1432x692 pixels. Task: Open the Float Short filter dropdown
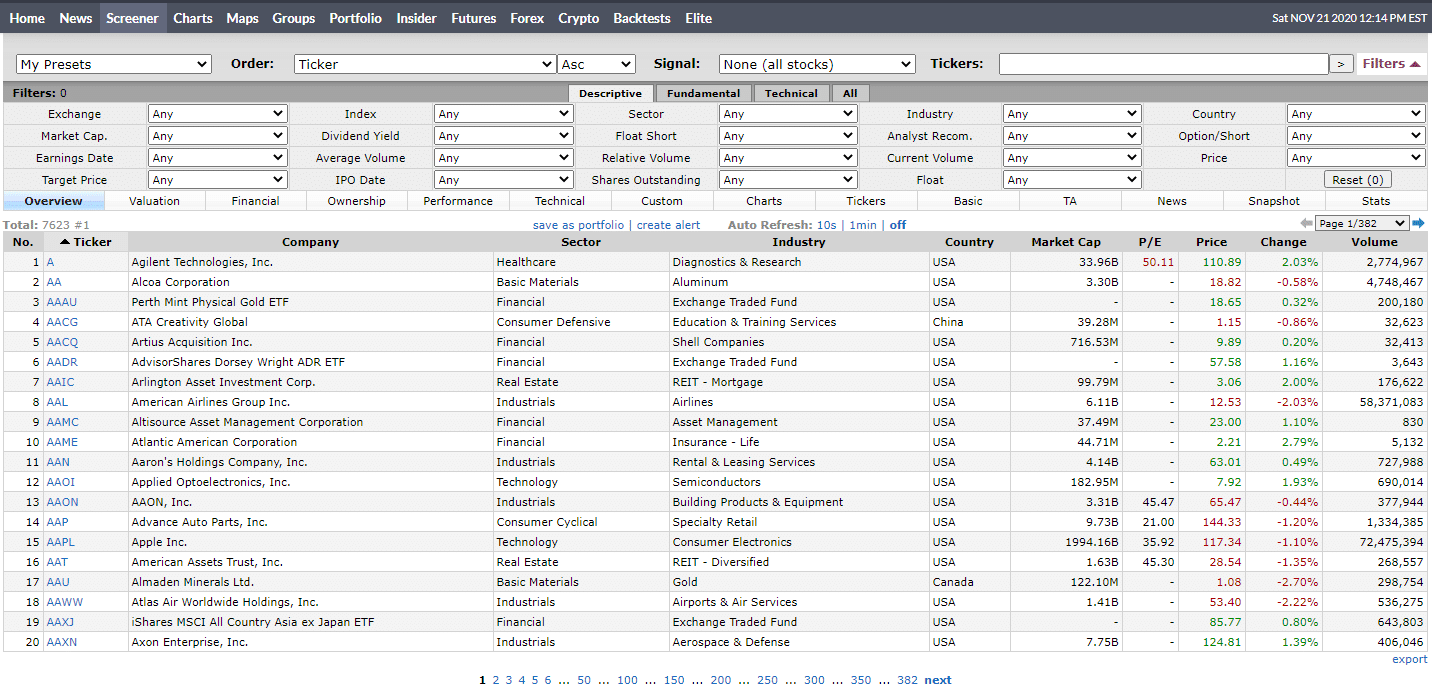[788, 136]
